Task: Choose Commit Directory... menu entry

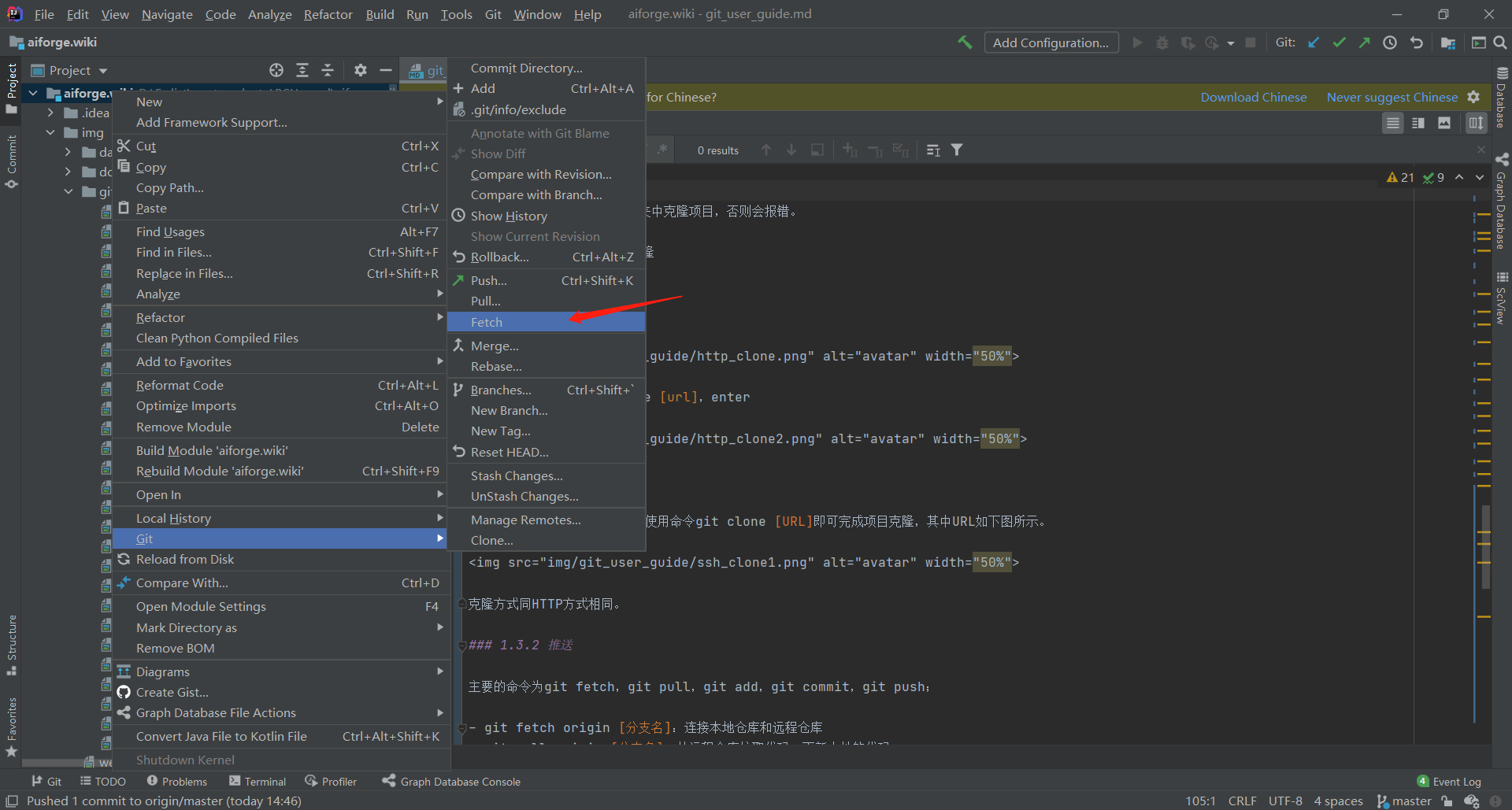Action: pyautogui.click(x=547, y=68)
